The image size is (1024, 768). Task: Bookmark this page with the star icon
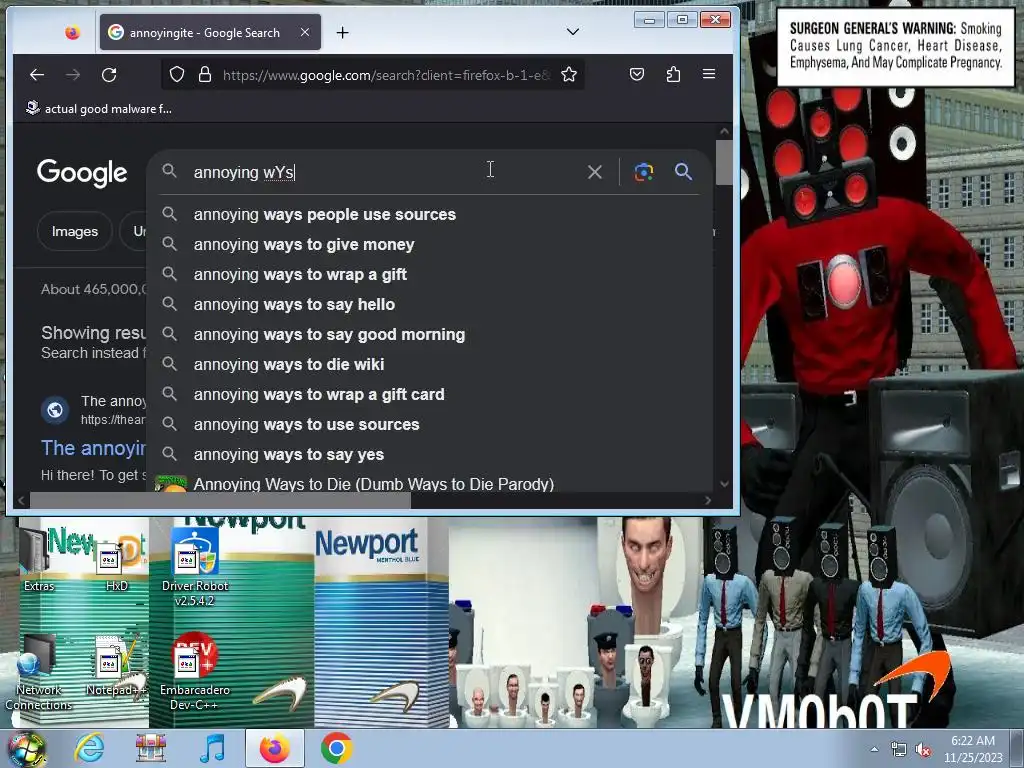tap(569, 74)
